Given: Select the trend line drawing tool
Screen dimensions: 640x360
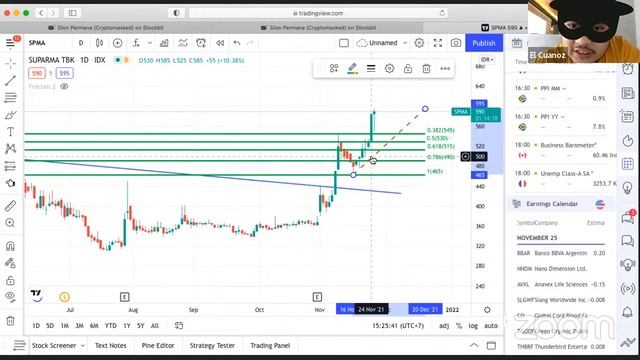Looking at the screenshot, I should [x=11, y=80].
